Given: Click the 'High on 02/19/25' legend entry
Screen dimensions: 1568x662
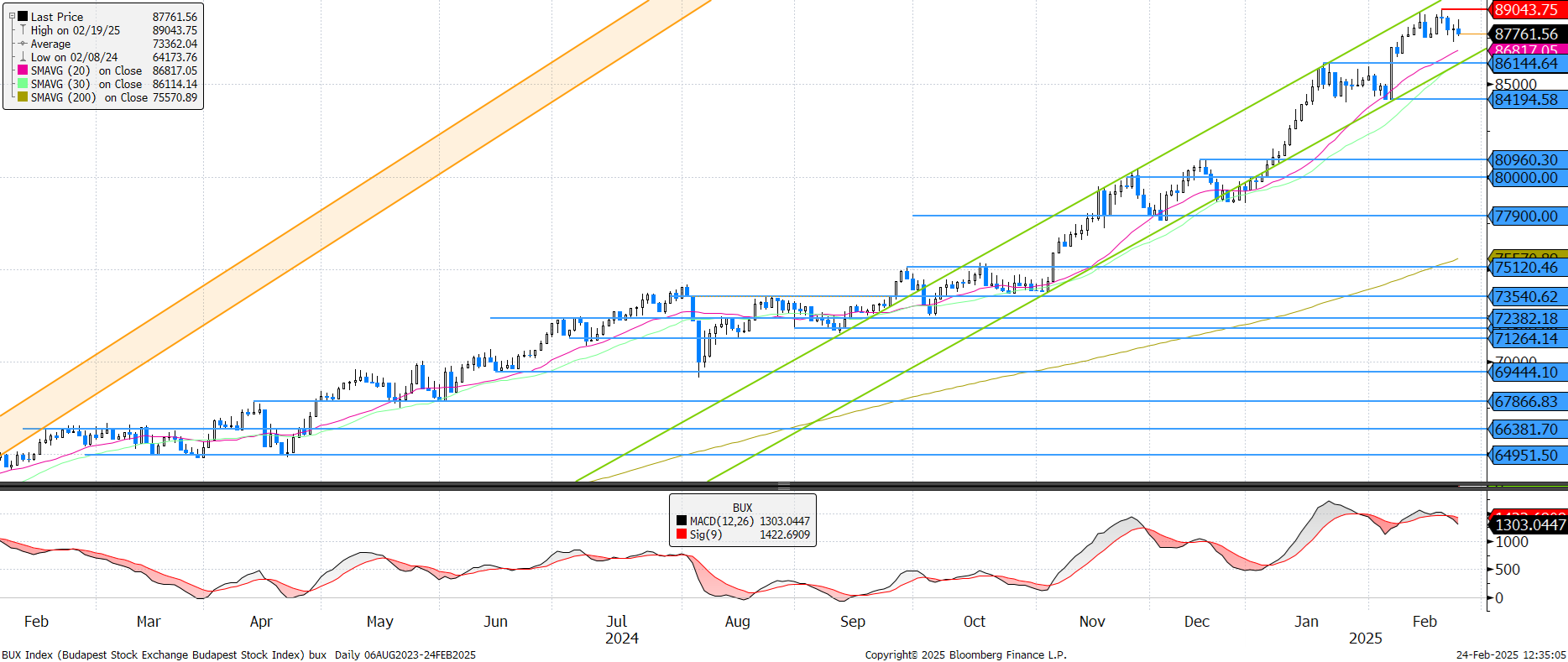Looking at the screenshot, I should click(x=76, y=30).
